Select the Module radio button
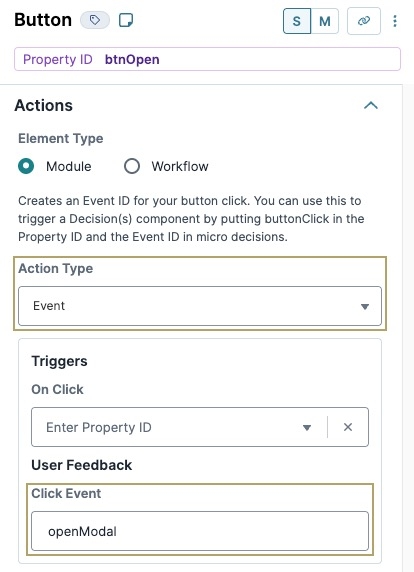The height and width of the screenshot is (572, 414). (x=26, y=166)
